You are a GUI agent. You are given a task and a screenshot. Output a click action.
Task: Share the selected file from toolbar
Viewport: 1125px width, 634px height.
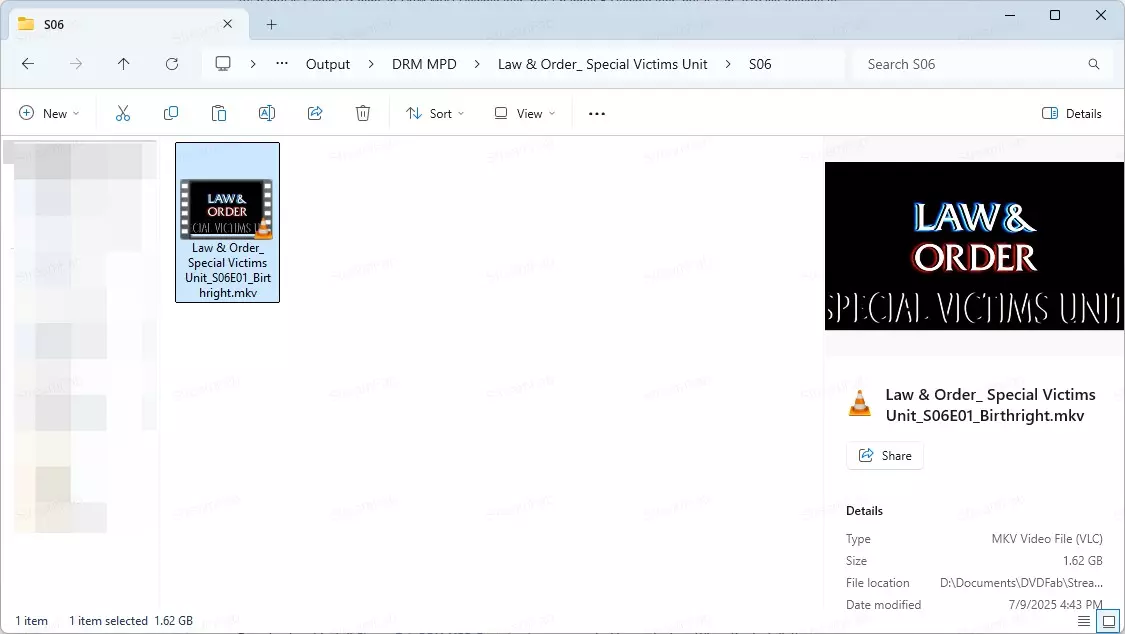pos(315,113)
